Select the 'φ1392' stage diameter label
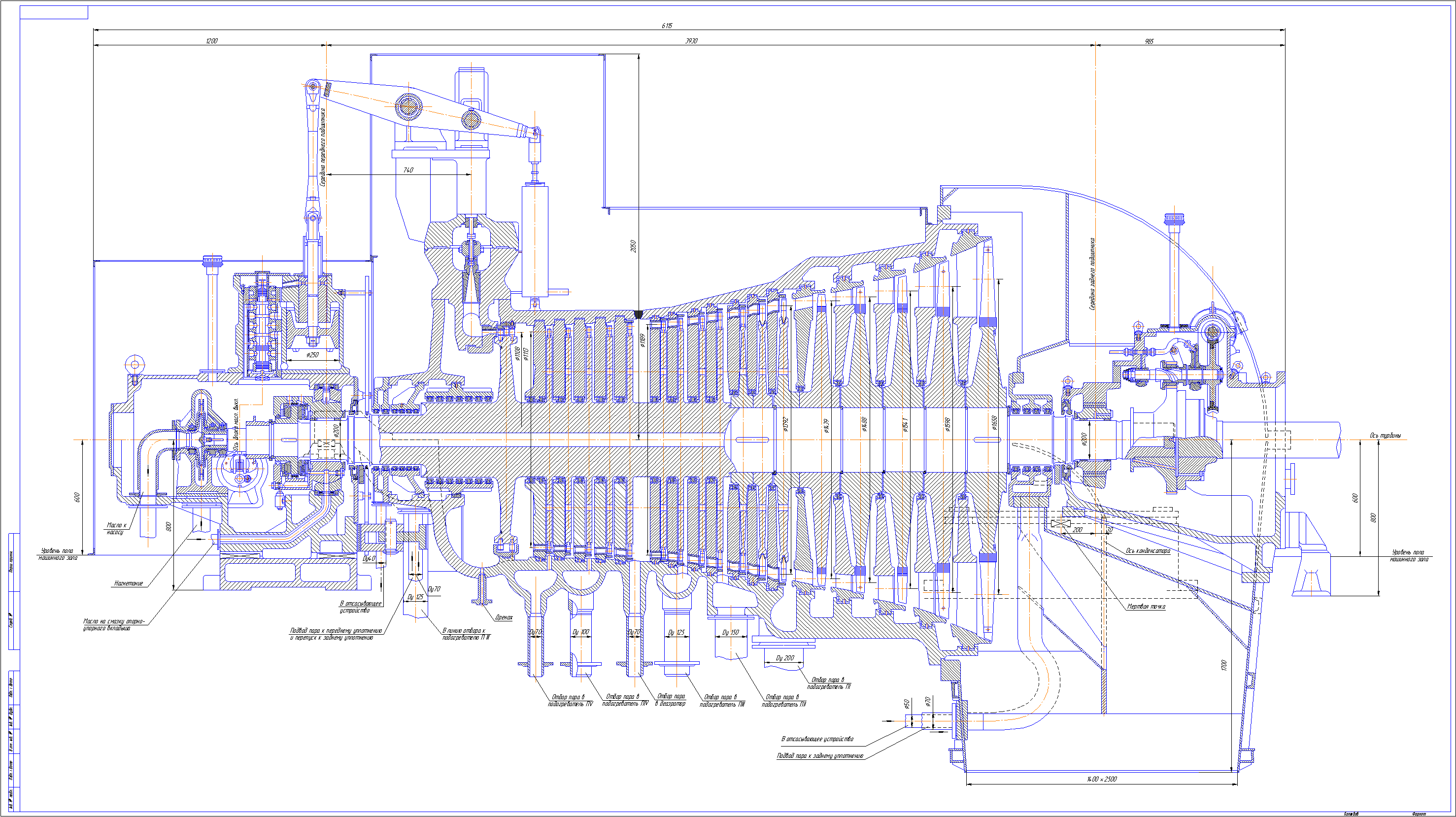The image size is (1456, 817). tap(785, 425)
